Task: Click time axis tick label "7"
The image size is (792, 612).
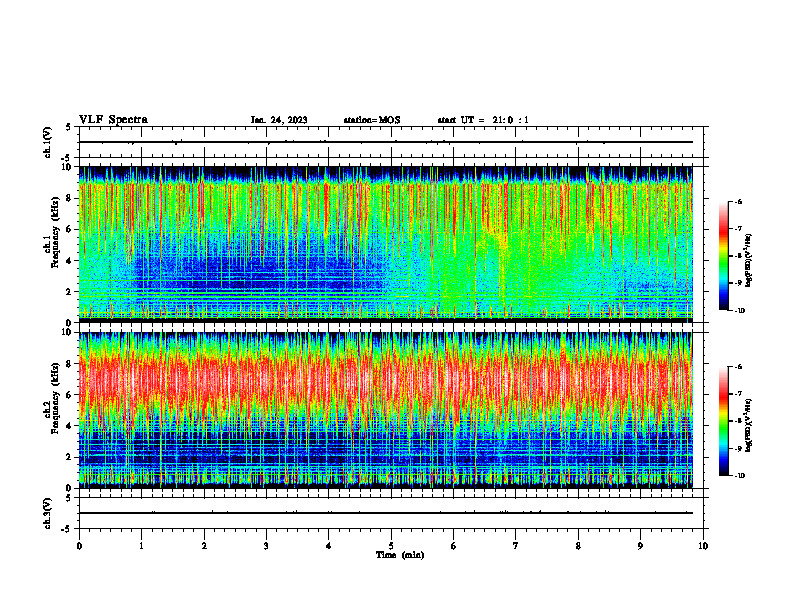Action: (x=516, y=546)
